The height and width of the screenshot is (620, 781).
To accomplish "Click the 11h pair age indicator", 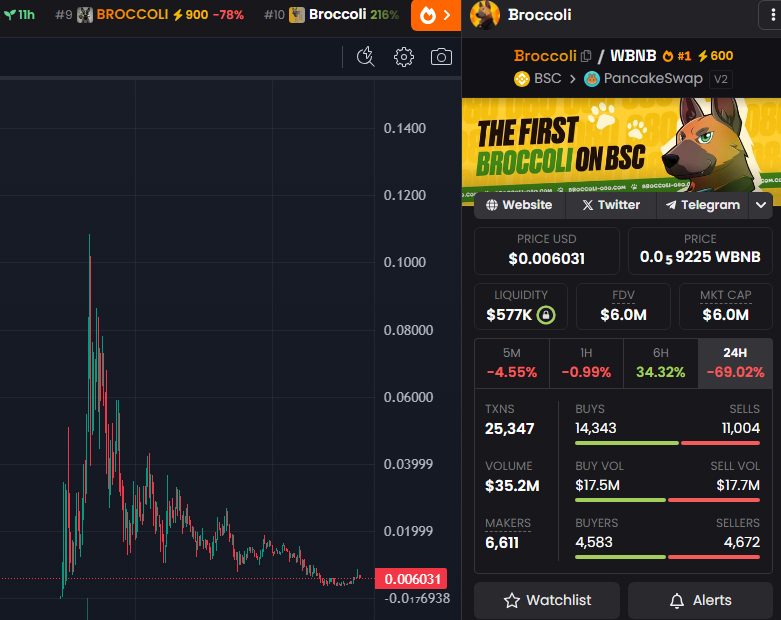I will coord(20,15).
